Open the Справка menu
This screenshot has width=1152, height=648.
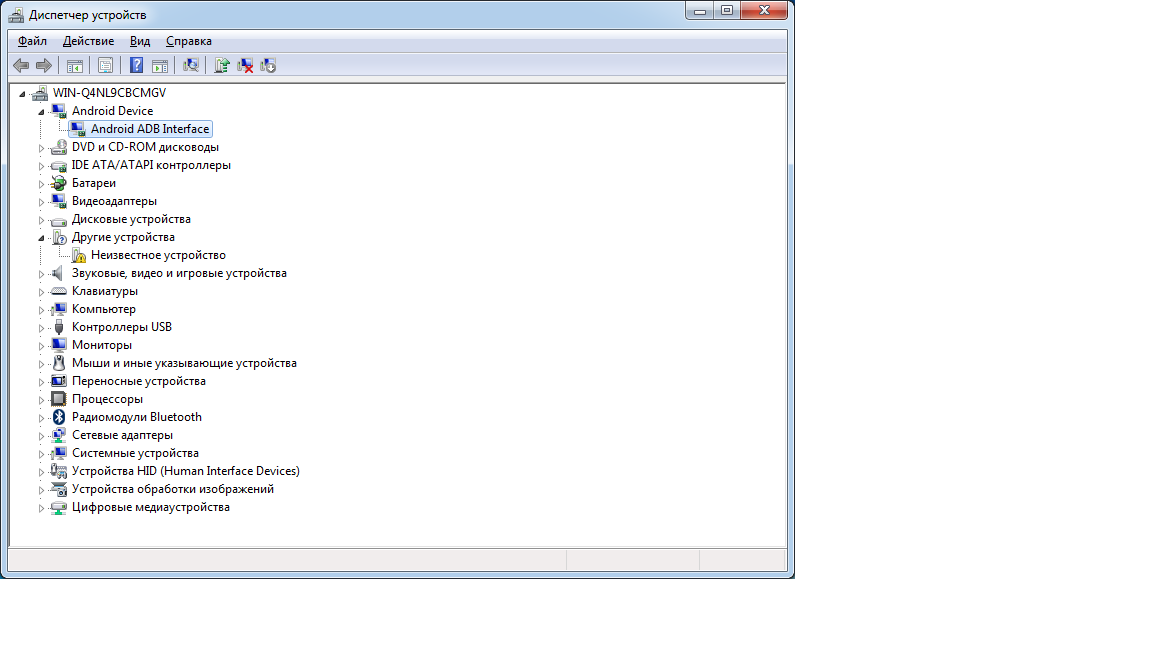189,41
